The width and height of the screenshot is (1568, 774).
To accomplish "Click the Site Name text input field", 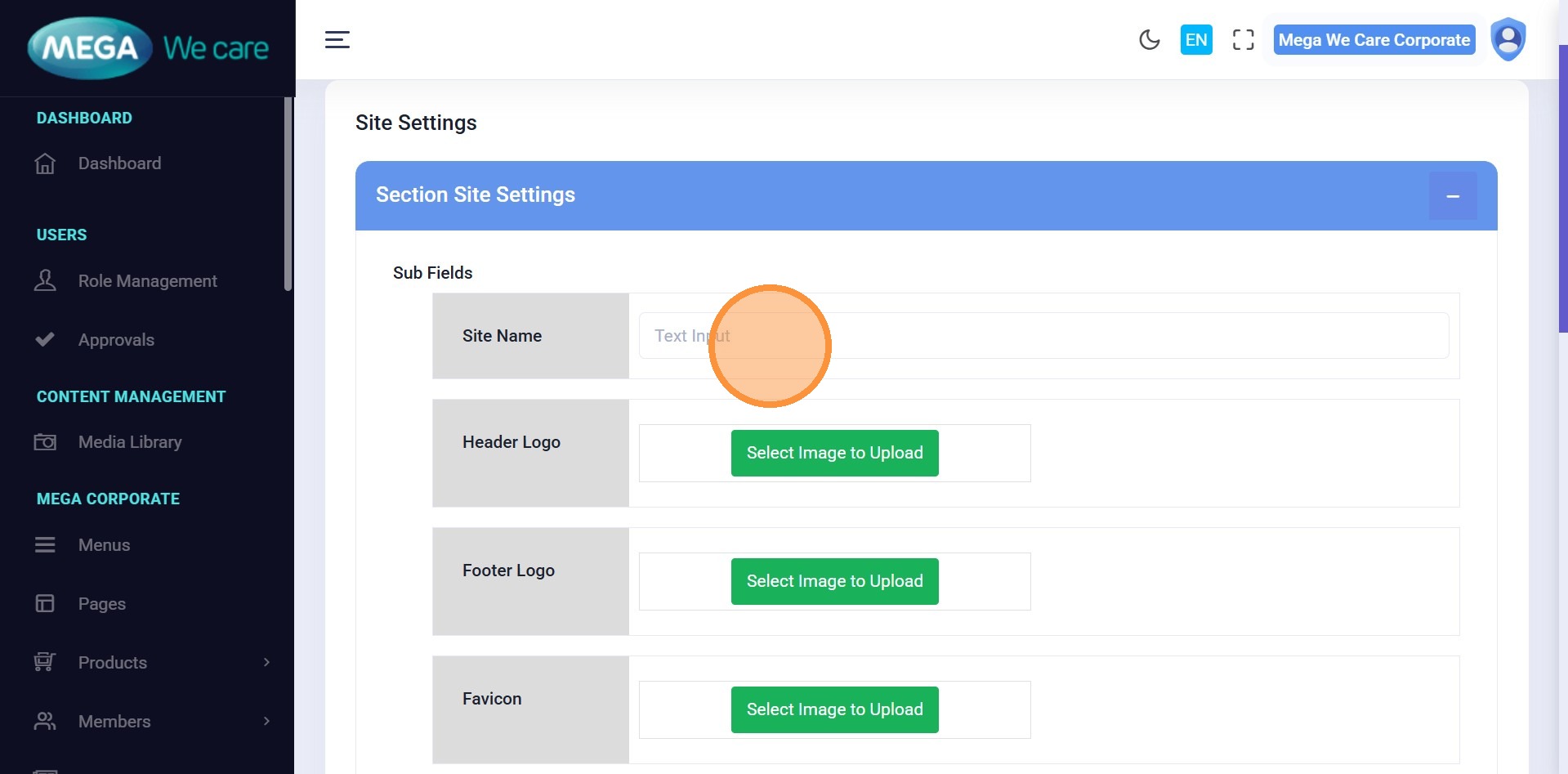I will point(1043,336).
